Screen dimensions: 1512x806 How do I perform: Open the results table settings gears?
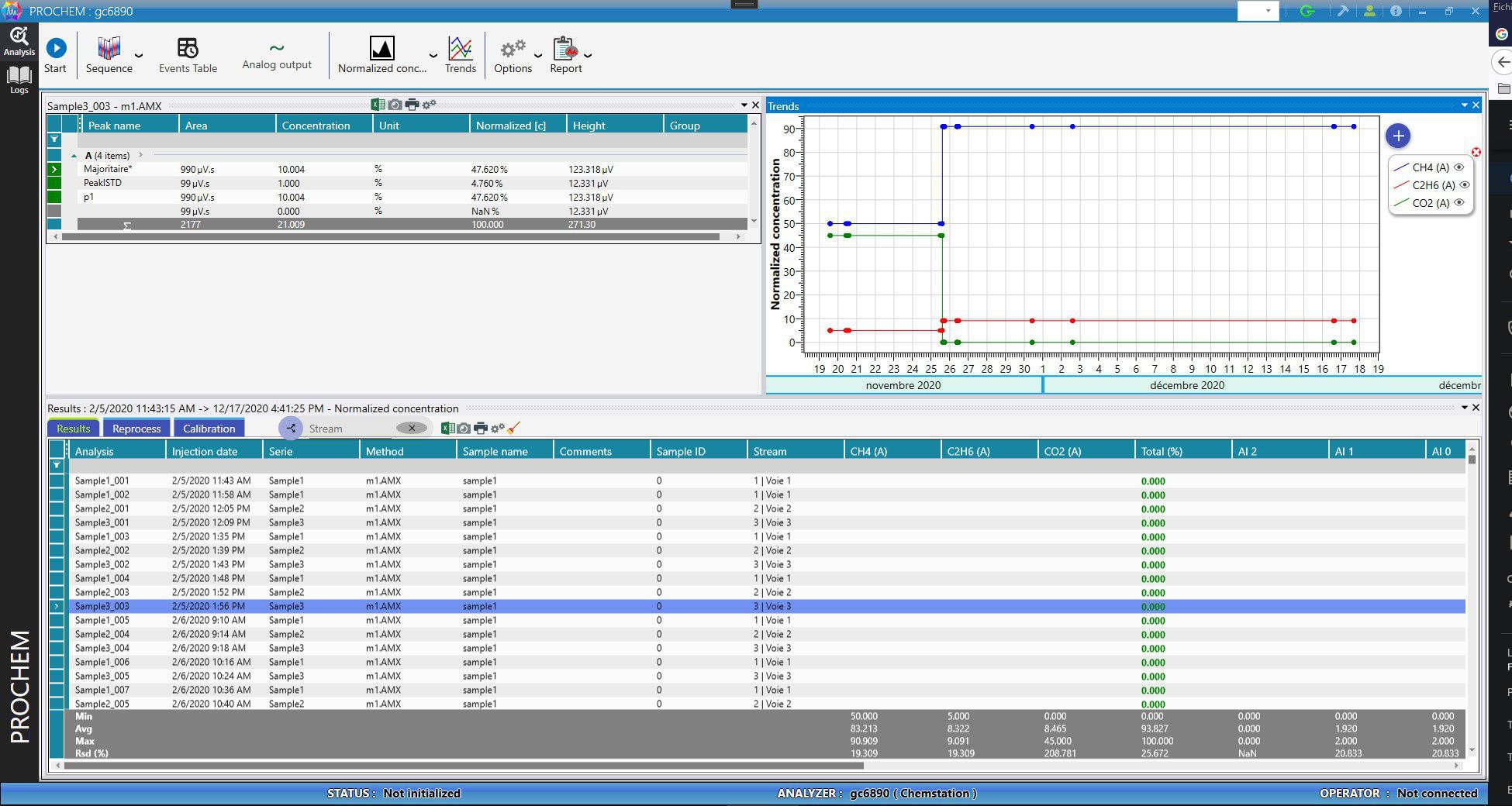pyautogui.click(x=497, y=428)
